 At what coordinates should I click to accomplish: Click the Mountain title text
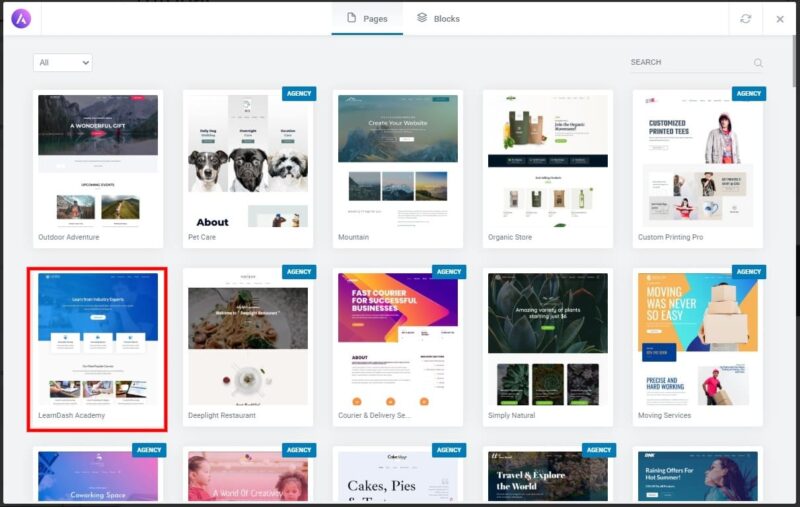[354, 237]
